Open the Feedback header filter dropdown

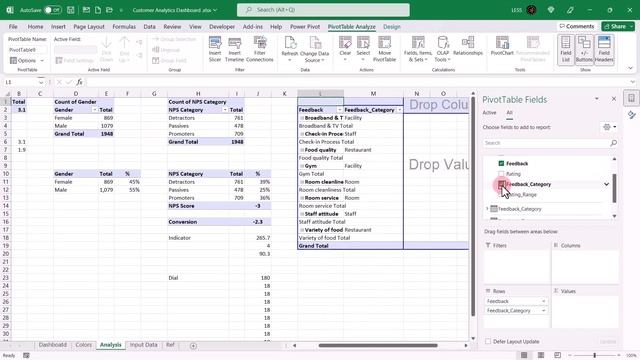pyautogui.click(x=339, y=110)
